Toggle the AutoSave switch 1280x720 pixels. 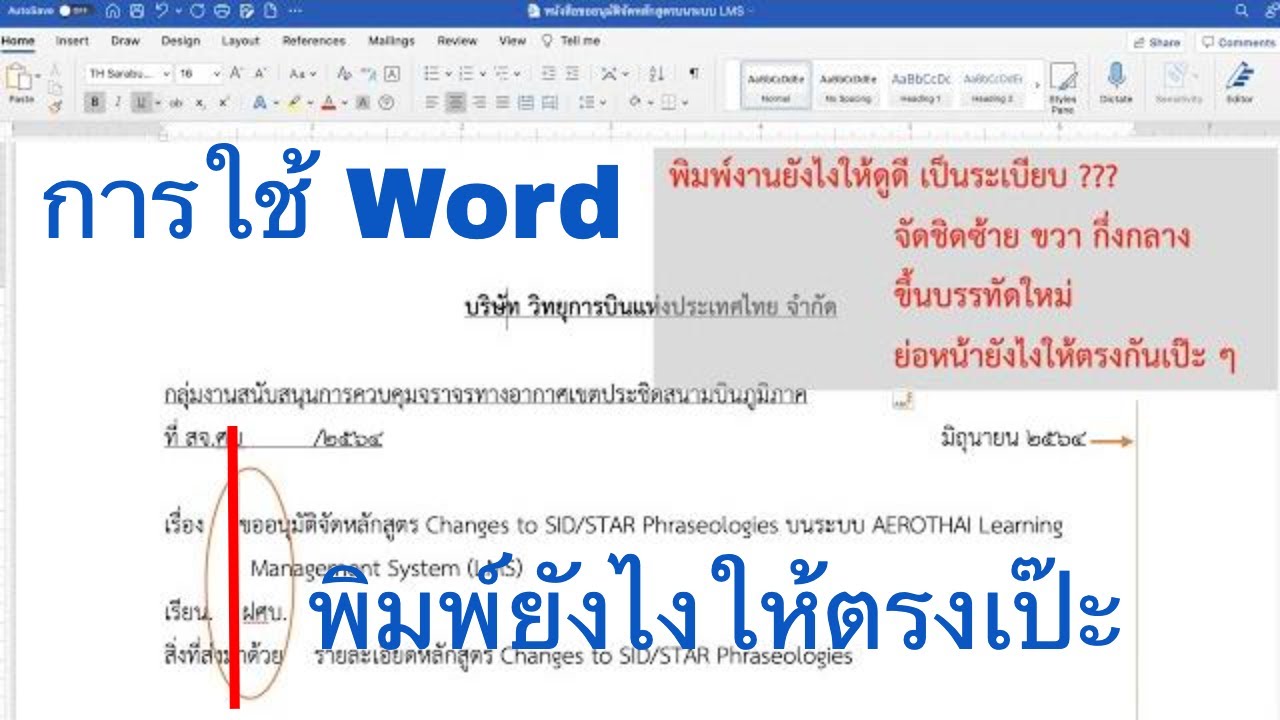point(74,11)
